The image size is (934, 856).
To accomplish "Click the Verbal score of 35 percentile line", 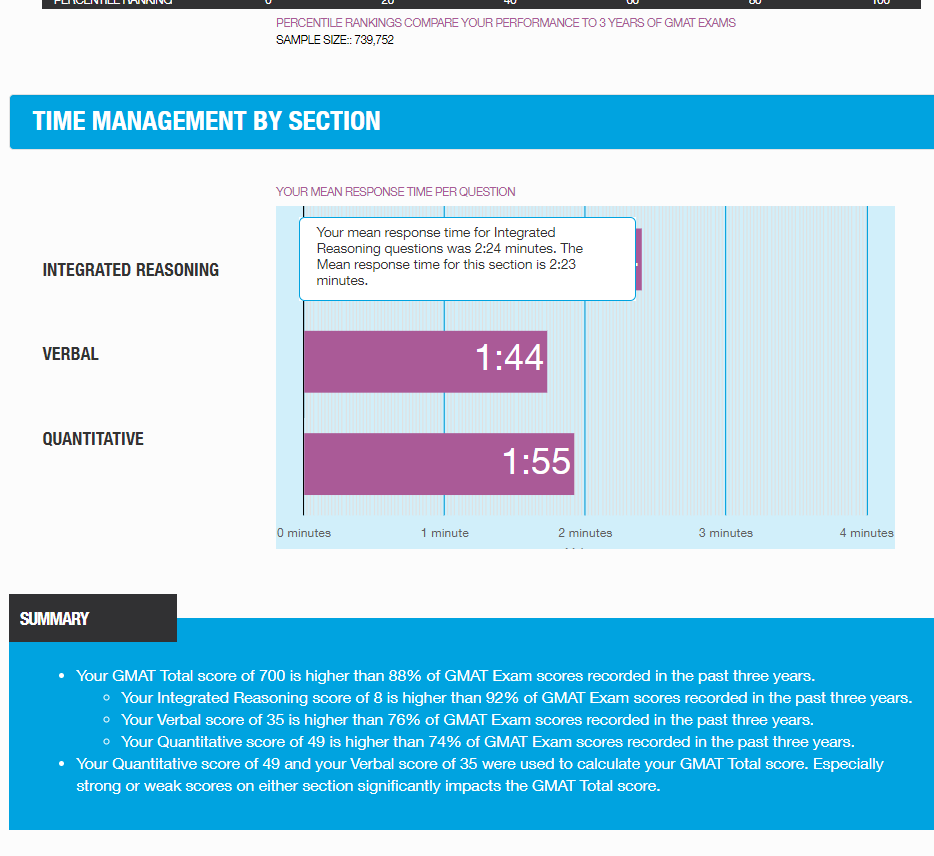I will click(x=467, y=720).
